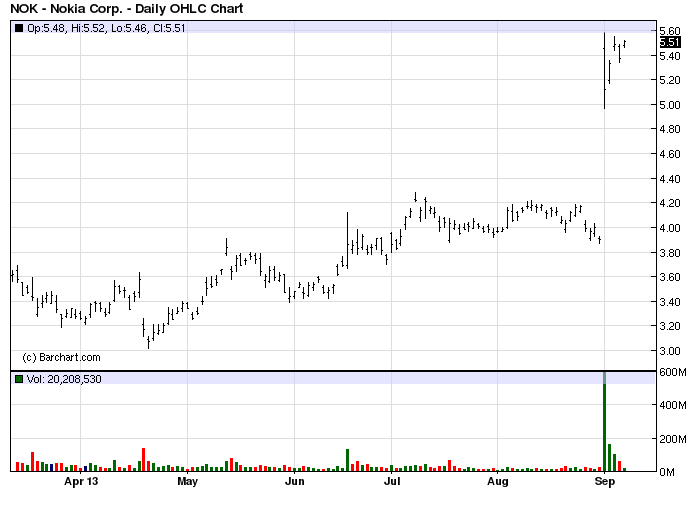Click the 4.00 price axis label
700x512 pixels.
[x=670, y=228]
